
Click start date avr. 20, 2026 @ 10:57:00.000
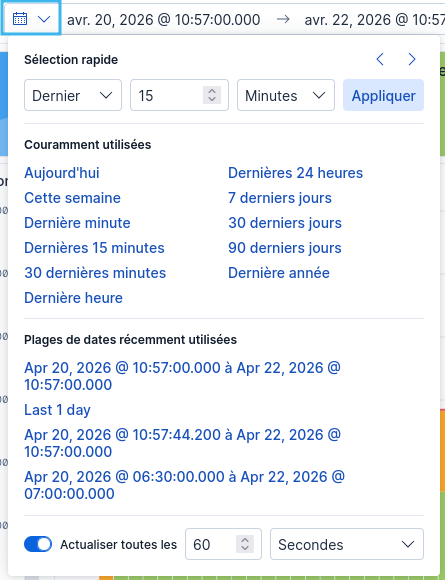pos(163,19)
